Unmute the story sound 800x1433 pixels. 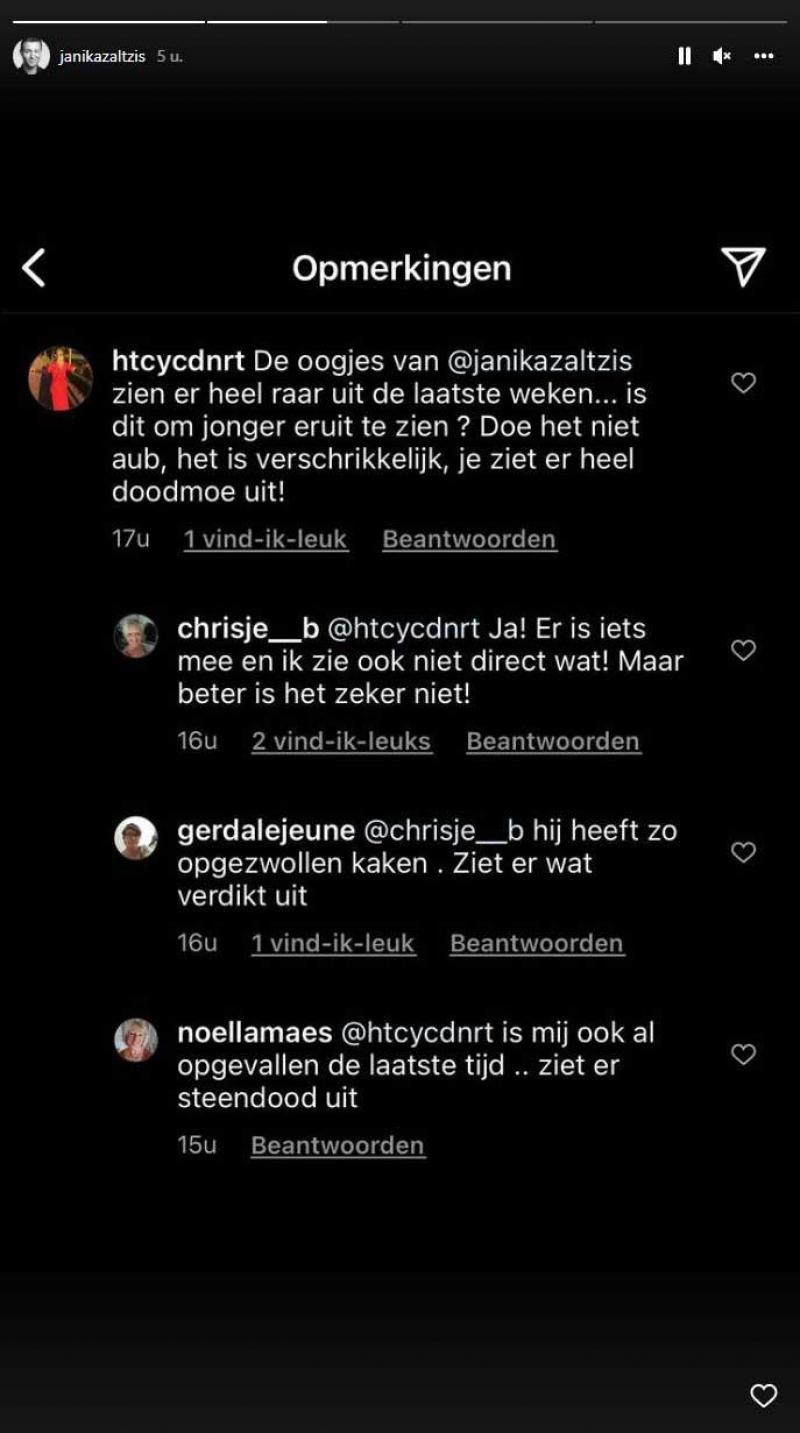tap(722, 57)
